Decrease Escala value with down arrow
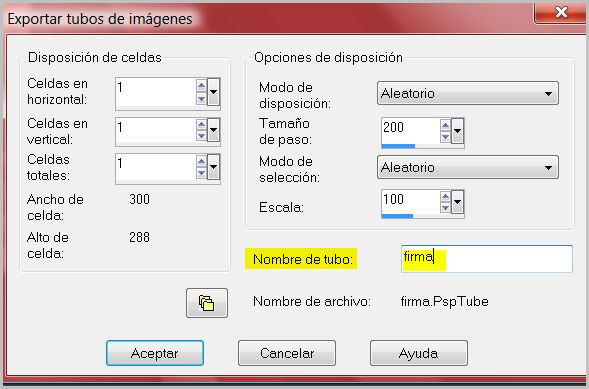This screenshot has width=589, height=389. tap(446, 208)
